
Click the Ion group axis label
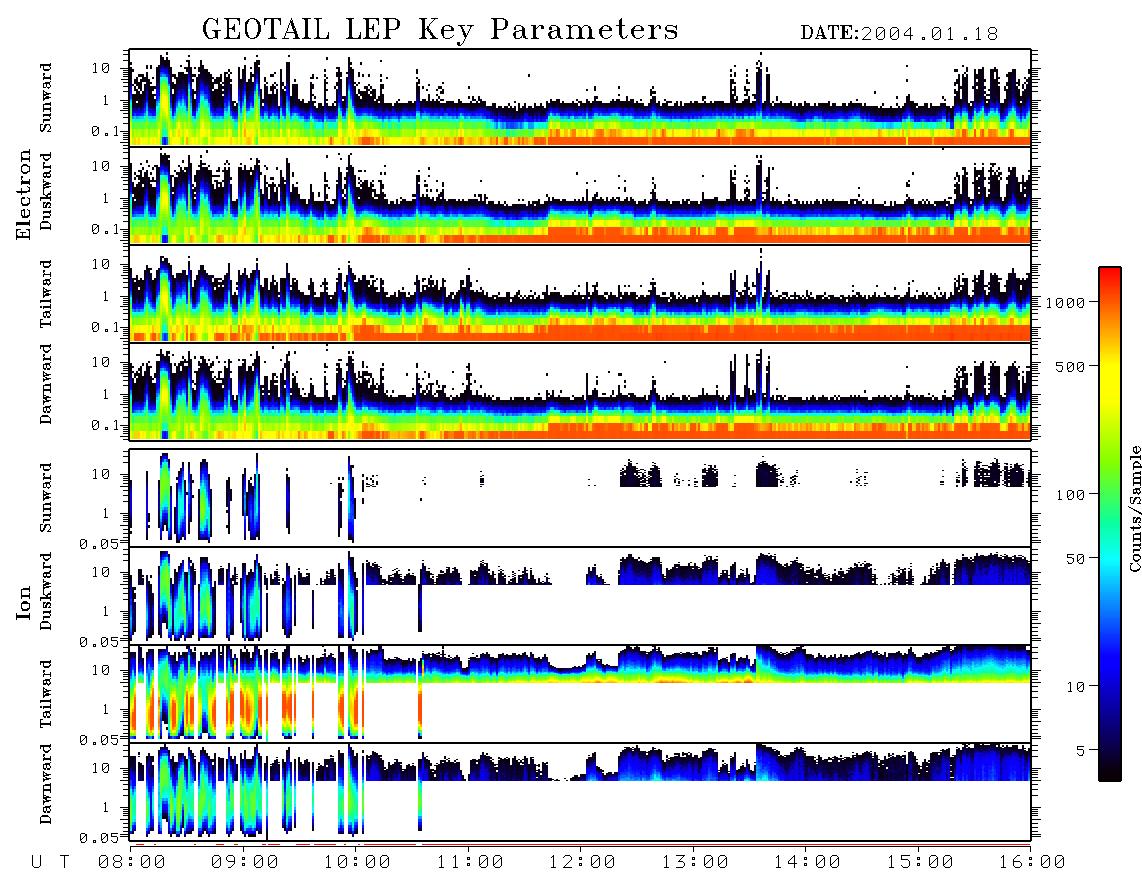click(x=24, y=602)
